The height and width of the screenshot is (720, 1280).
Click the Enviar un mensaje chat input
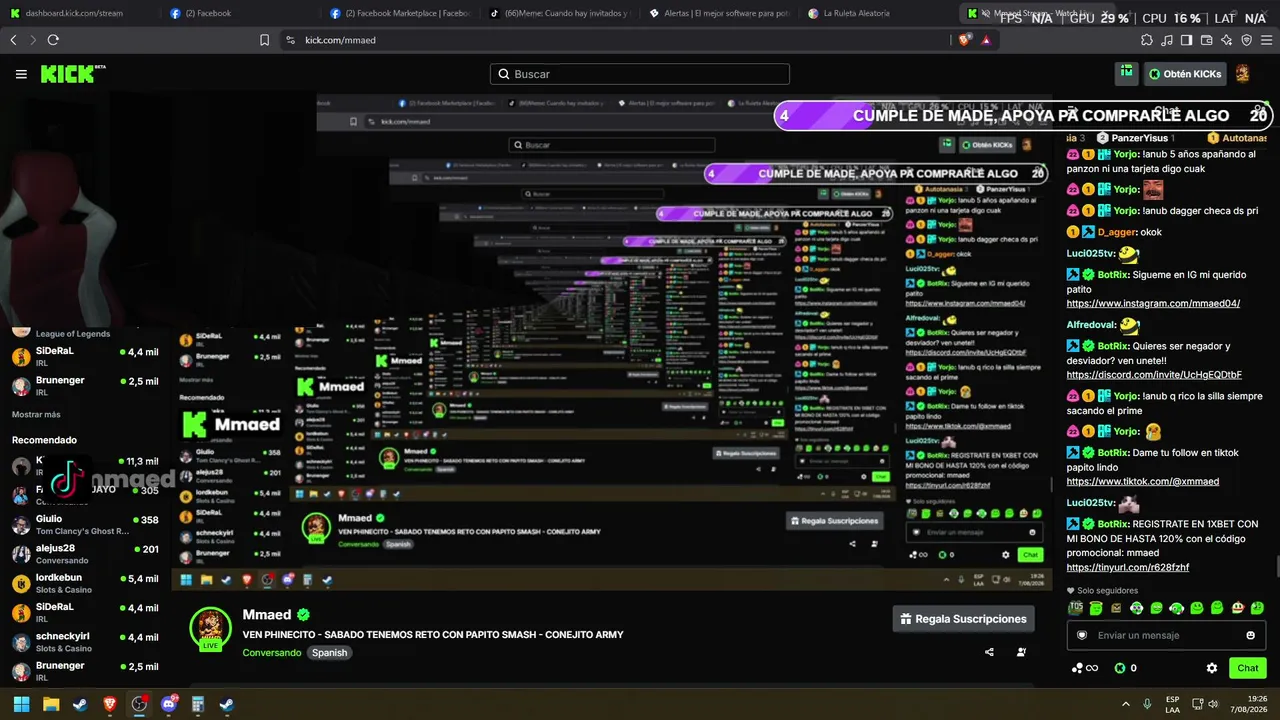1166,635
